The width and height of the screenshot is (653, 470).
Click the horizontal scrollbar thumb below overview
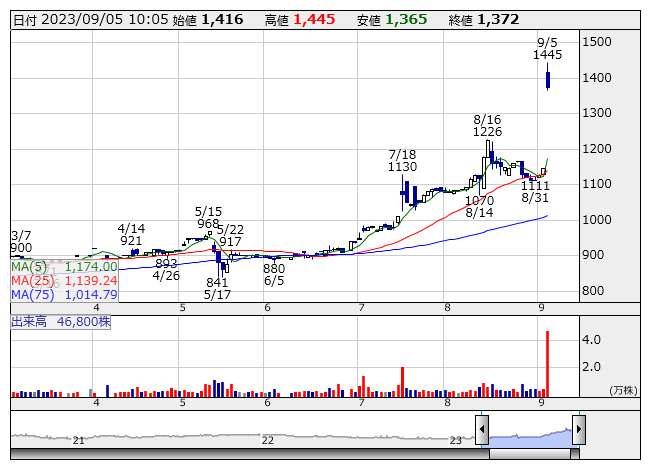[x=530, y=454]
